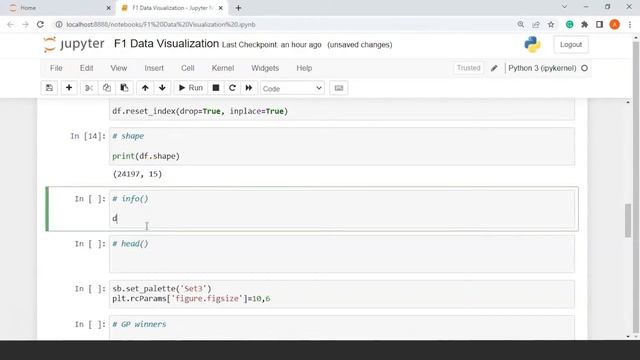The image size is (640, 360).
Task: Paste cells below icon in toolbar
Action: (x=124, y=88)
